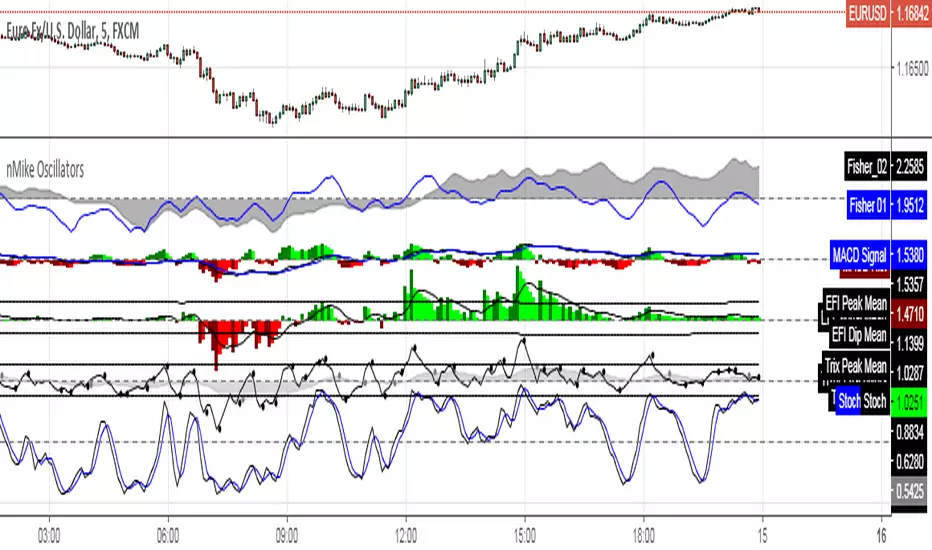Select the EFI Peak Mean label

pos(855,303)
